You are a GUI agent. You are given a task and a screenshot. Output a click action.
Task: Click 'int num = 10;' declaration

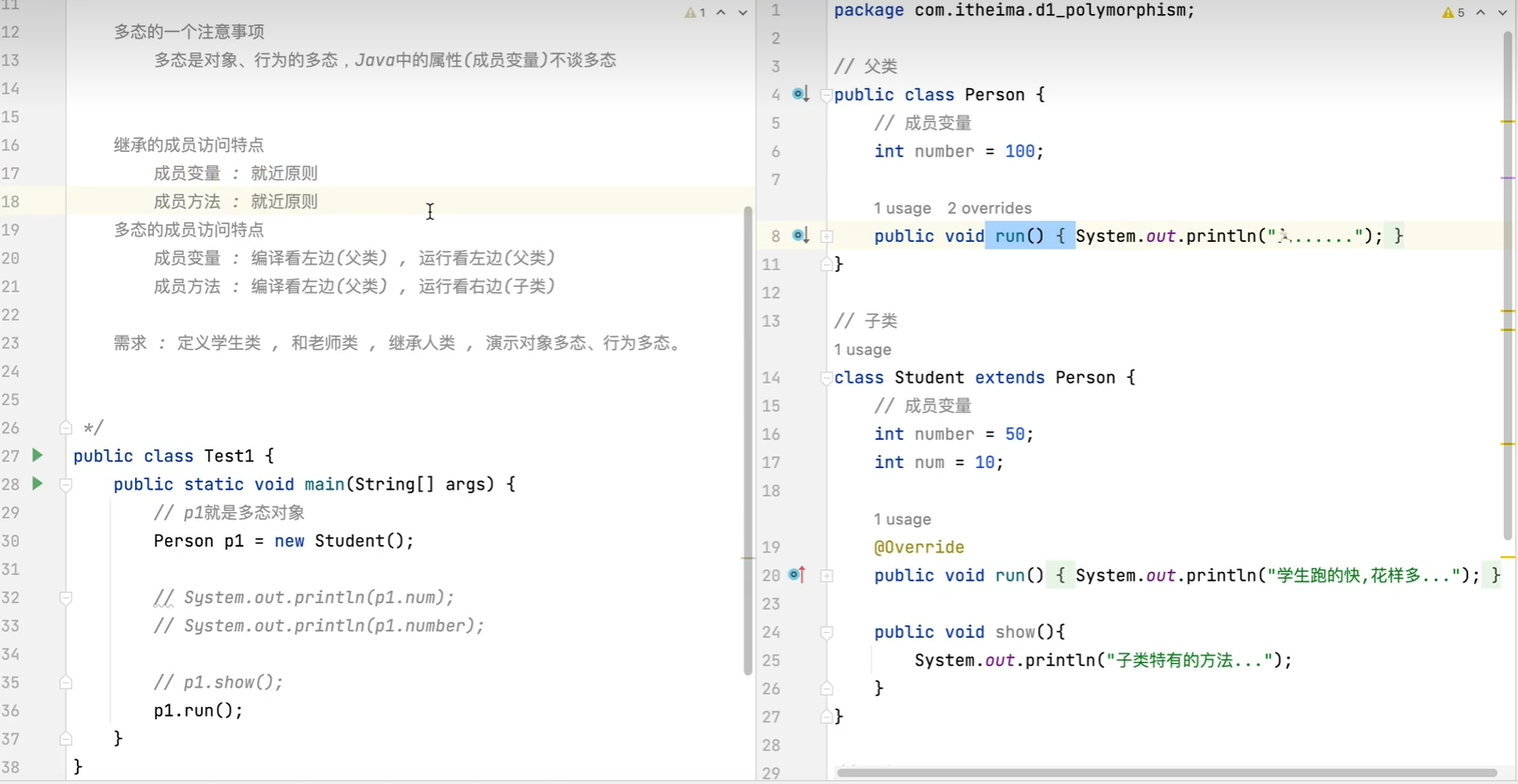[x=938, y=462]
